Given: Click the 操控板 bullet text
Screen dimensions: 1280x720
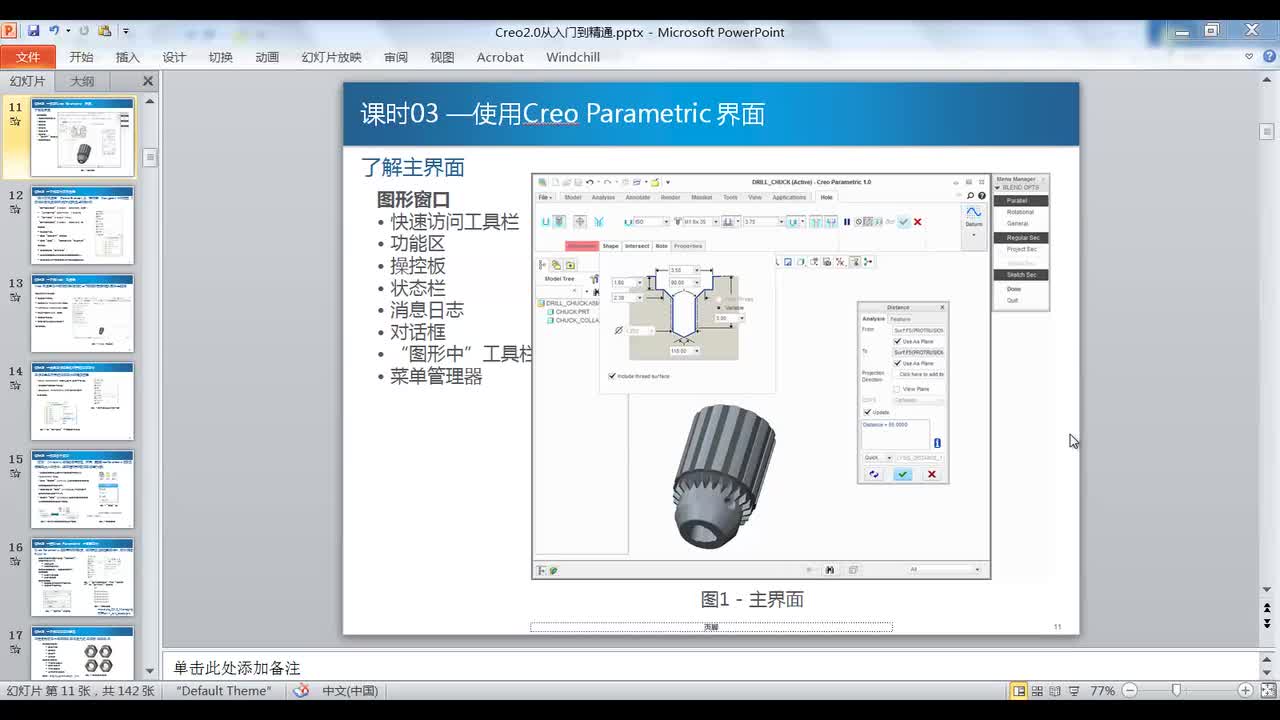Looking at the screenshot, I should (417, 266).
